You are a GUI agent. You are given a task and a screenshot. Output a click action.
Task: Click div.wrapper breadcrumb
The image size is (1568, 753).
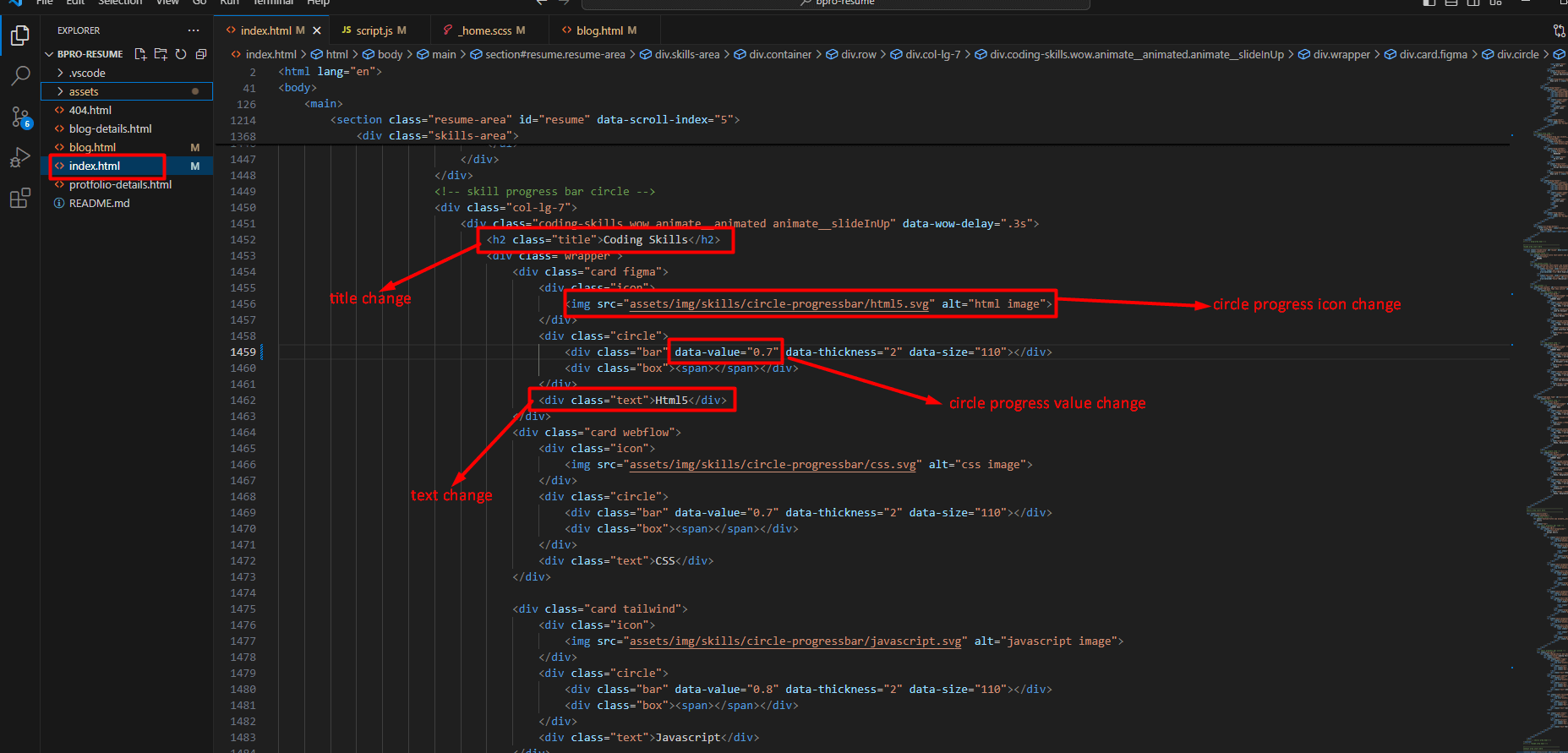pyautogui.click(x=1334, y=54)
